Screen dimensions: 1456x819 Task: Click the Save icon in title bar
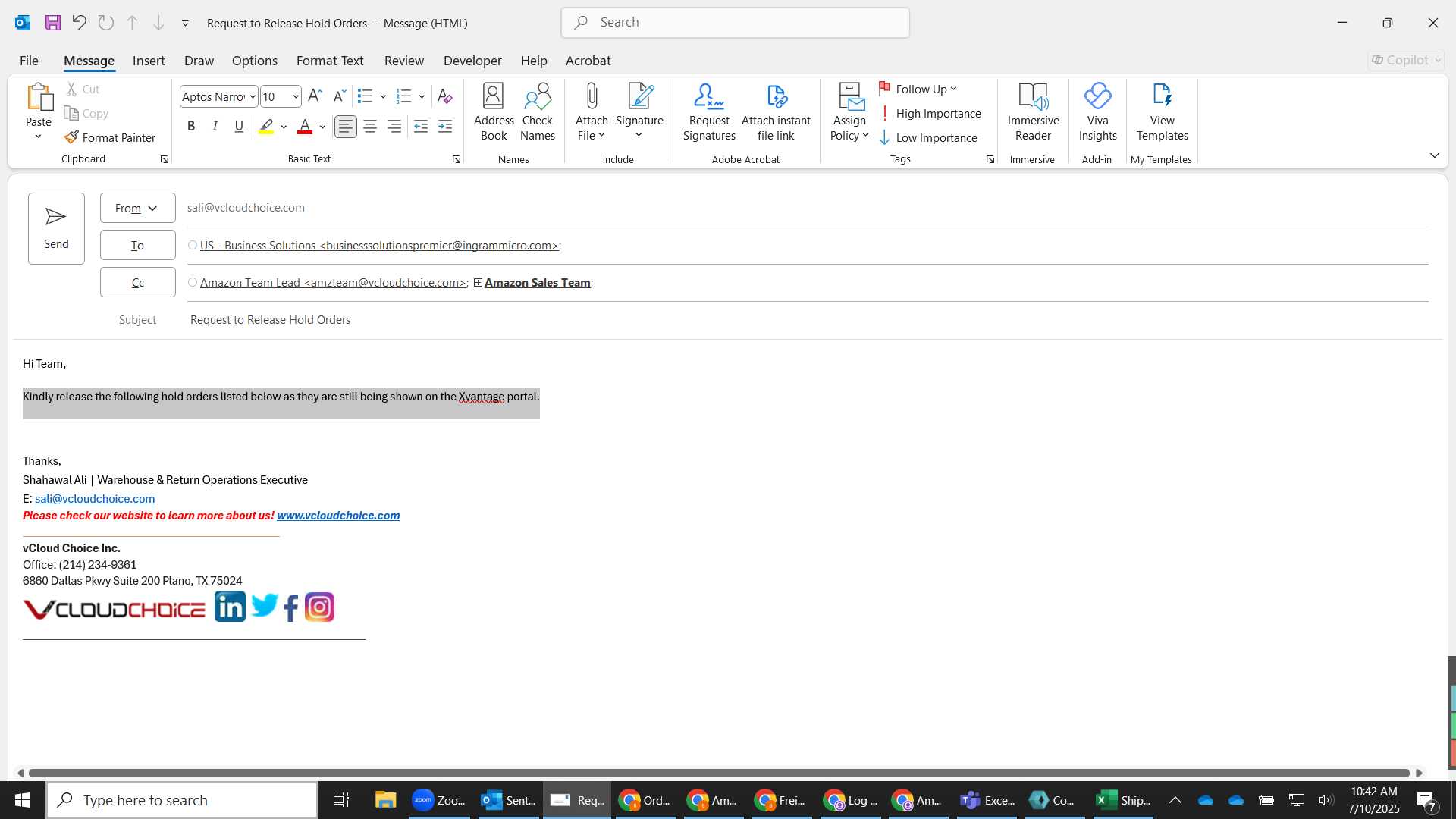coord(52,23)
